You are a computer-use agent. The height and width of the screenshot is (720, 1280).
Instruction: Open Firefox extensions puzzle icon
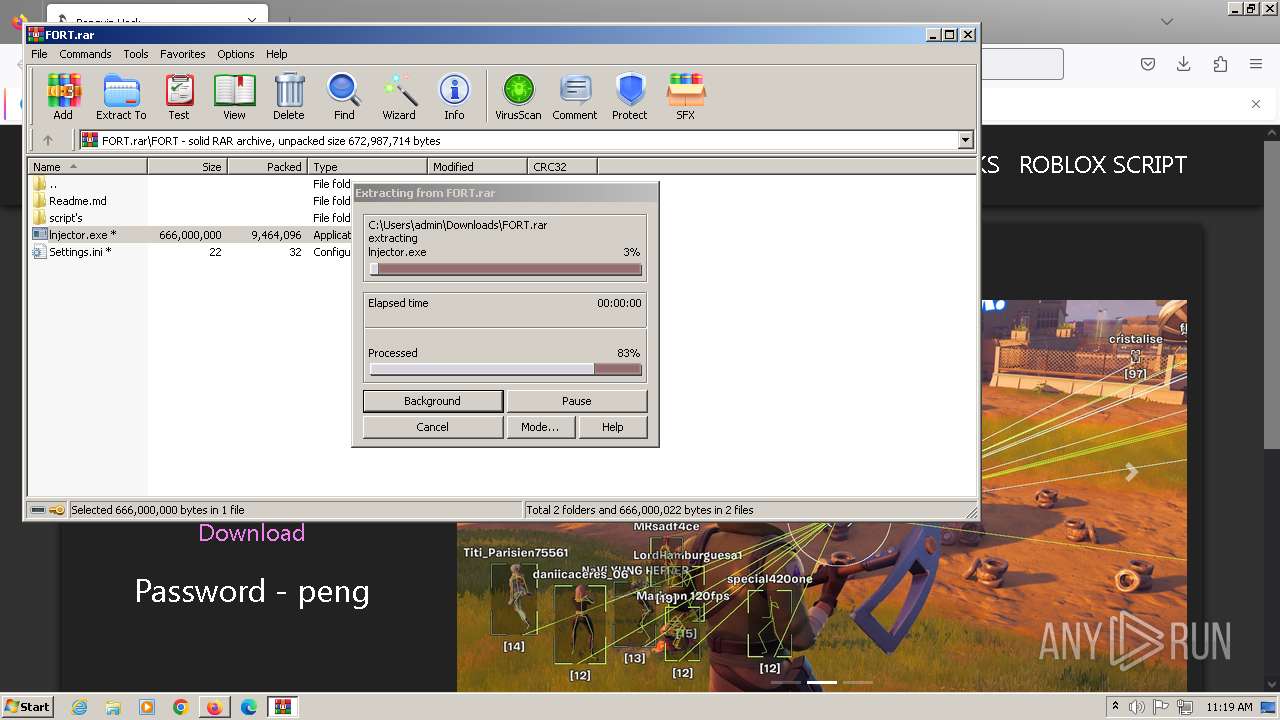(x=1220, y=64)
